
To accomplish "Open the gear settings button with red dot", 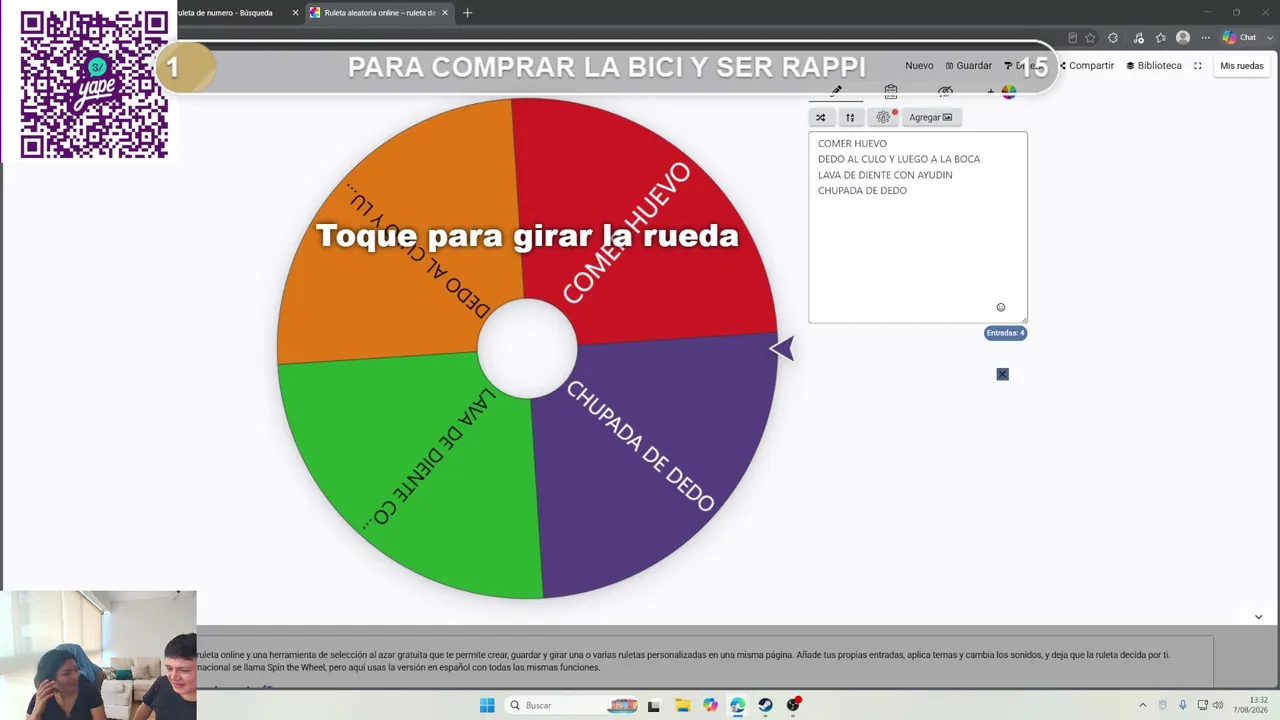I will click(883, 117).
